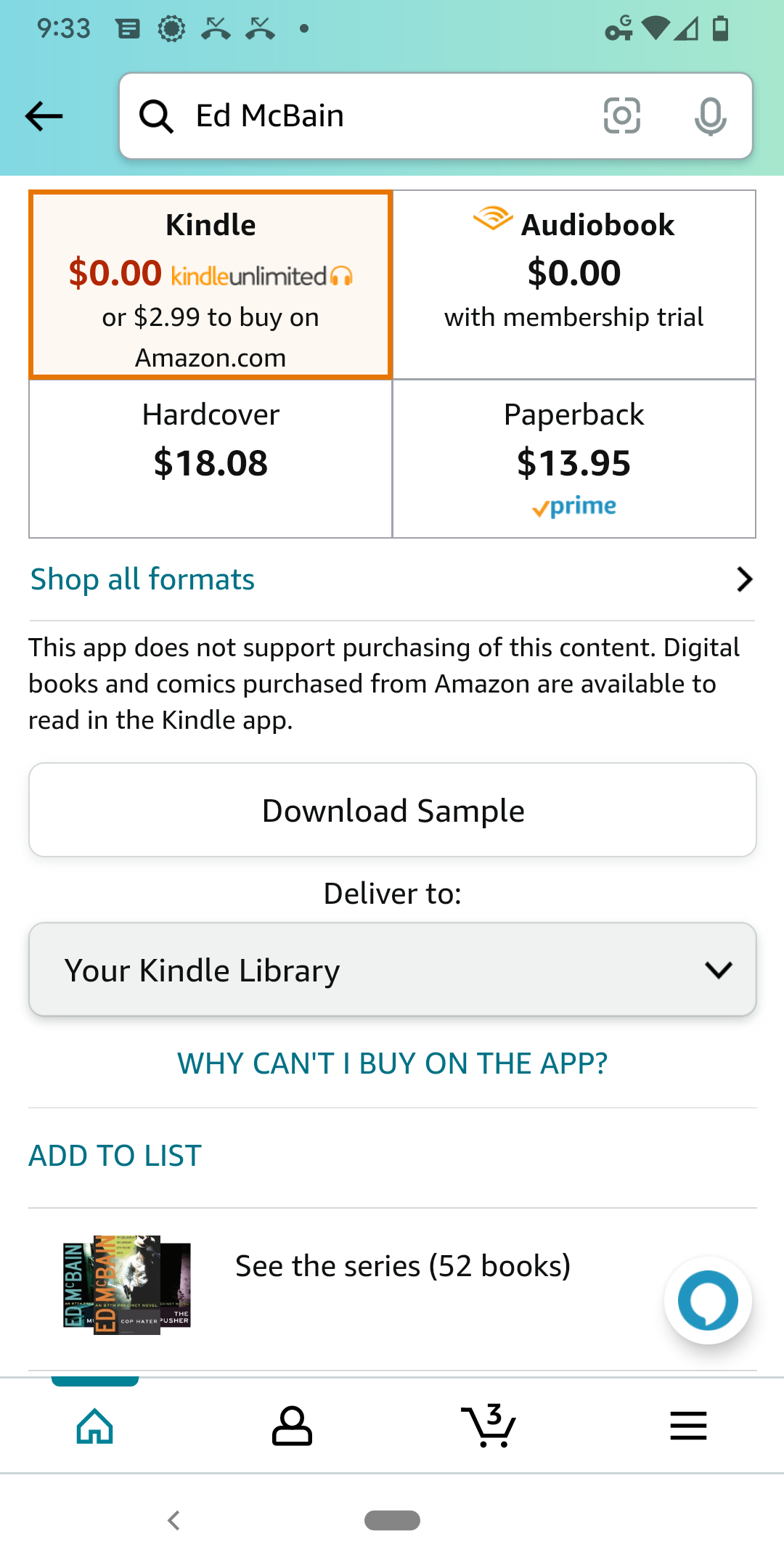Viewport: 784px width, 1568px height.
Task: Tap the back arrow in the header
Action: pos(44,116)
